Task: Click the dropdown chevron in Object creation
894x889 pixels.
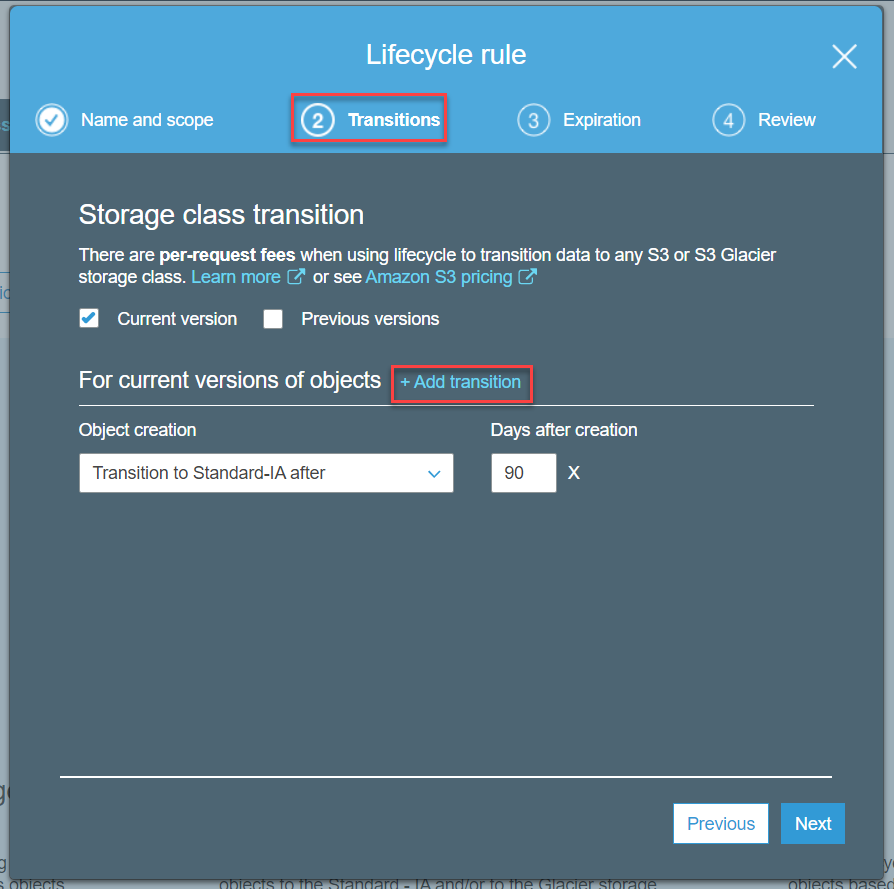Action: coord(434,473)
